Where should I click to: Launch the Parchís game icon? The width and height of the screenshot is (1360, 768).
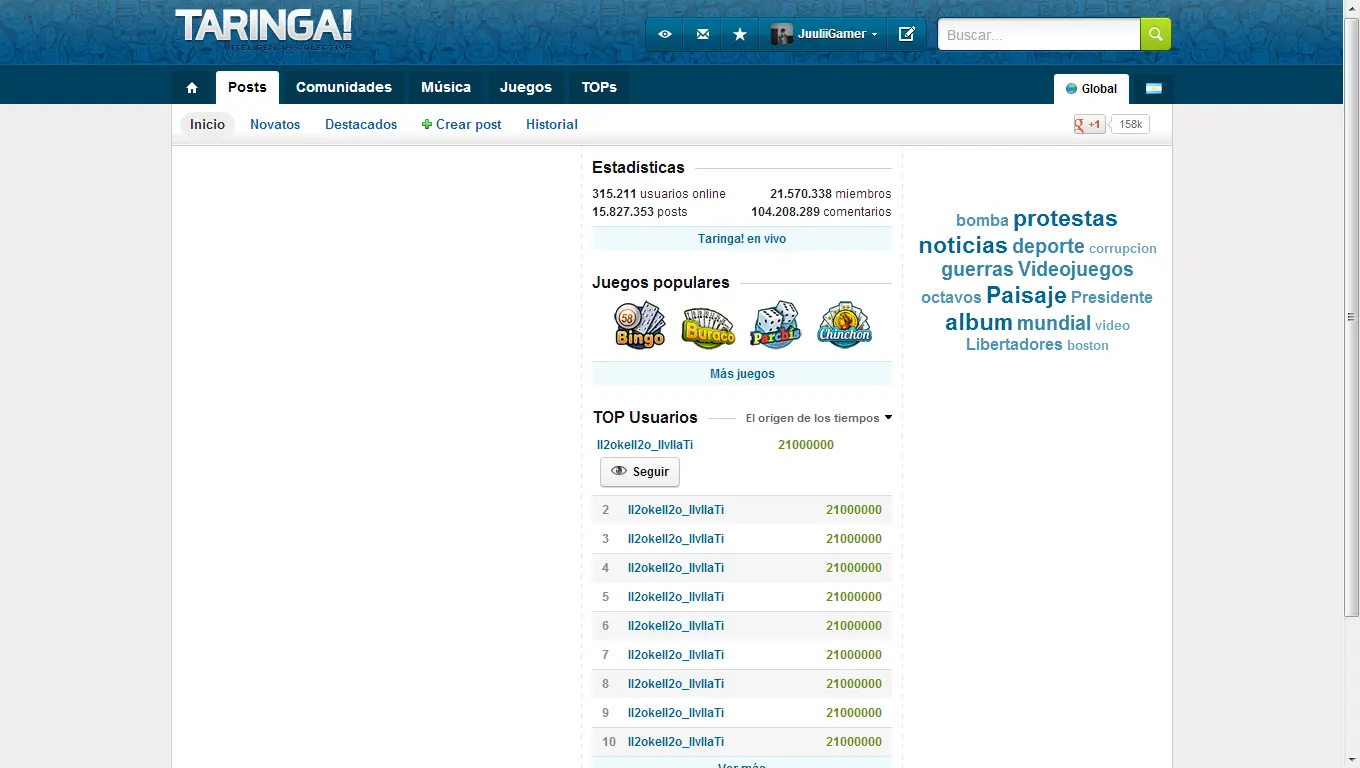776,325
